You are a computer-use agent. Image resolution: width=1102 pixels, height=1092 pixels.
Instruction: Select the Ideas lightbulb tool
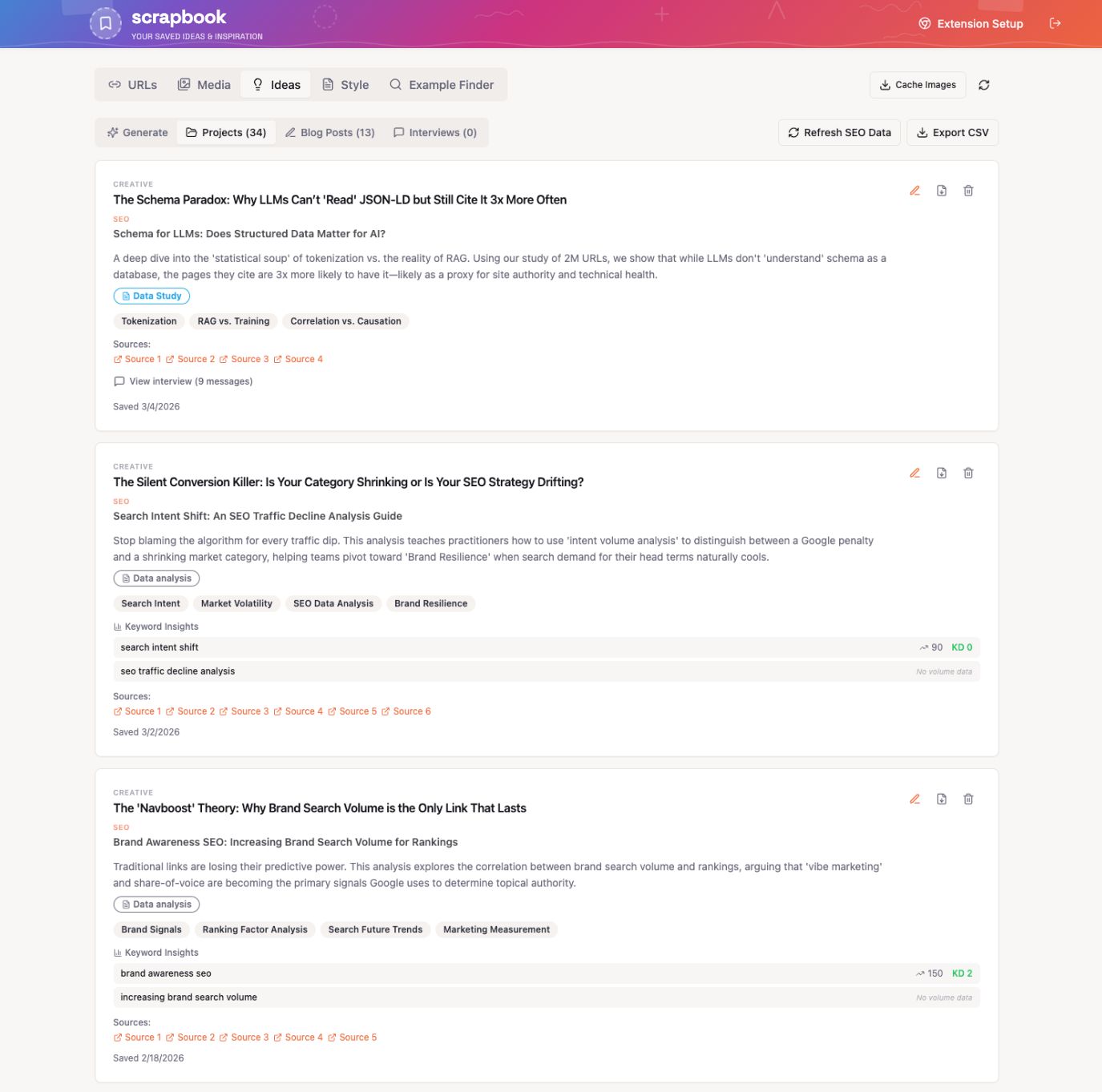tap(275, 84)
